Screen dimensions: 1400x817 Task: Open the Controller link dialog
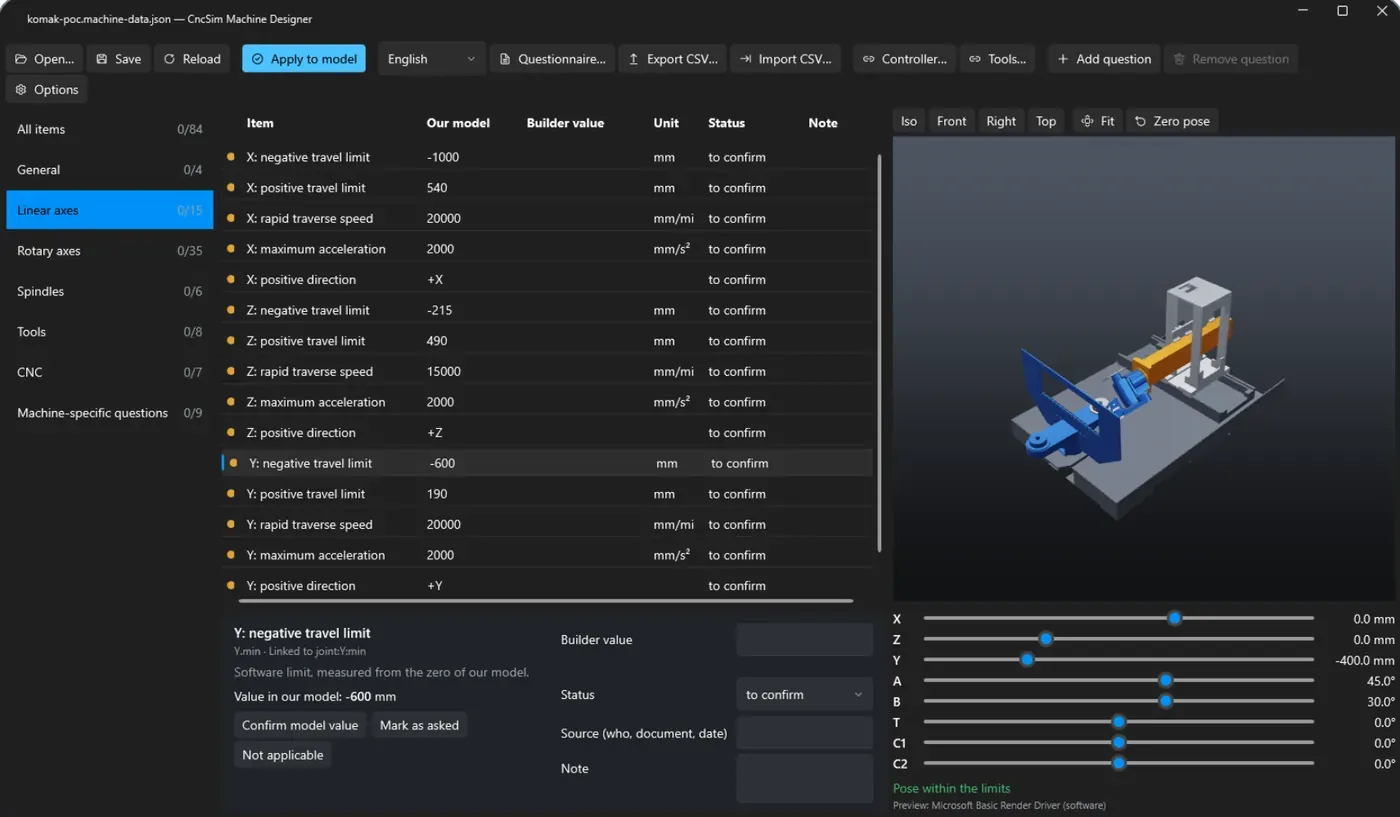905,59
